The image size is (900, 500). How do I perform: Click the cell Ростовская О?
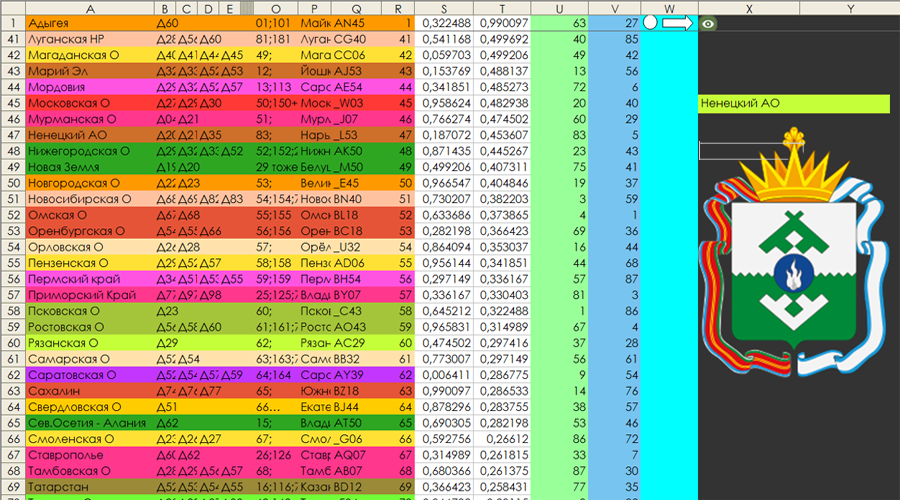click(90, 327)
